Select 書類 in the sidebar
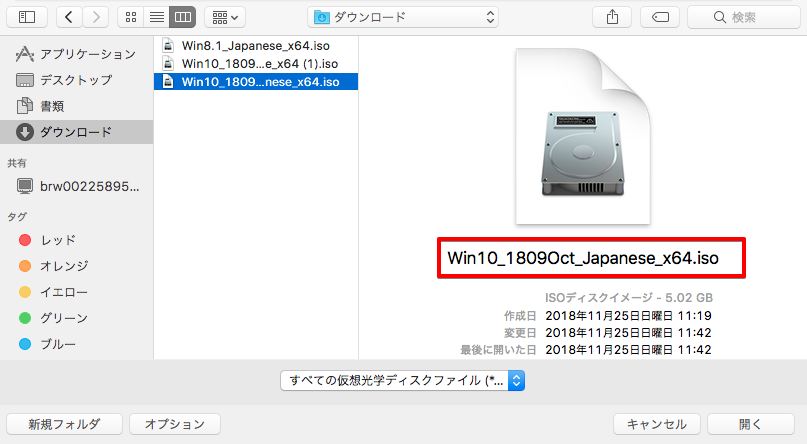The height and width of the screenshot is (444, 807). point(76,106)
